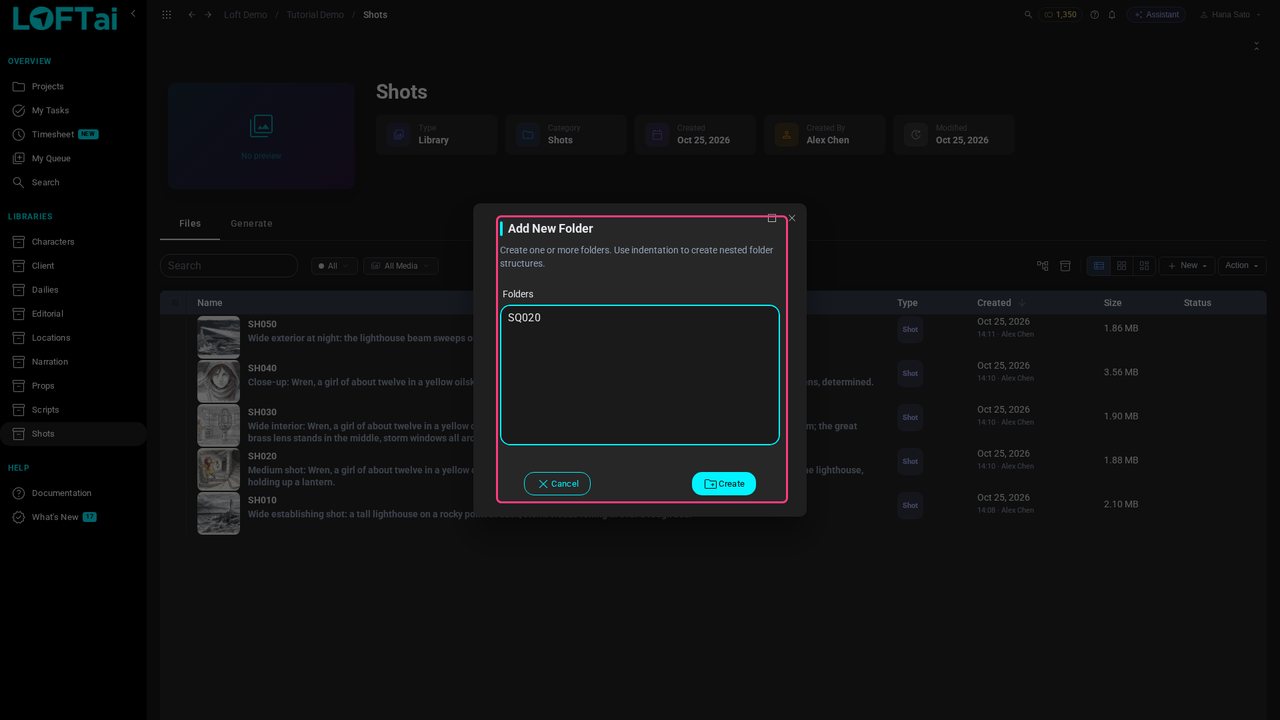The image size is (1280, 720).
Task: Open Search from the sidebar
Action: [x=73, y=183]
